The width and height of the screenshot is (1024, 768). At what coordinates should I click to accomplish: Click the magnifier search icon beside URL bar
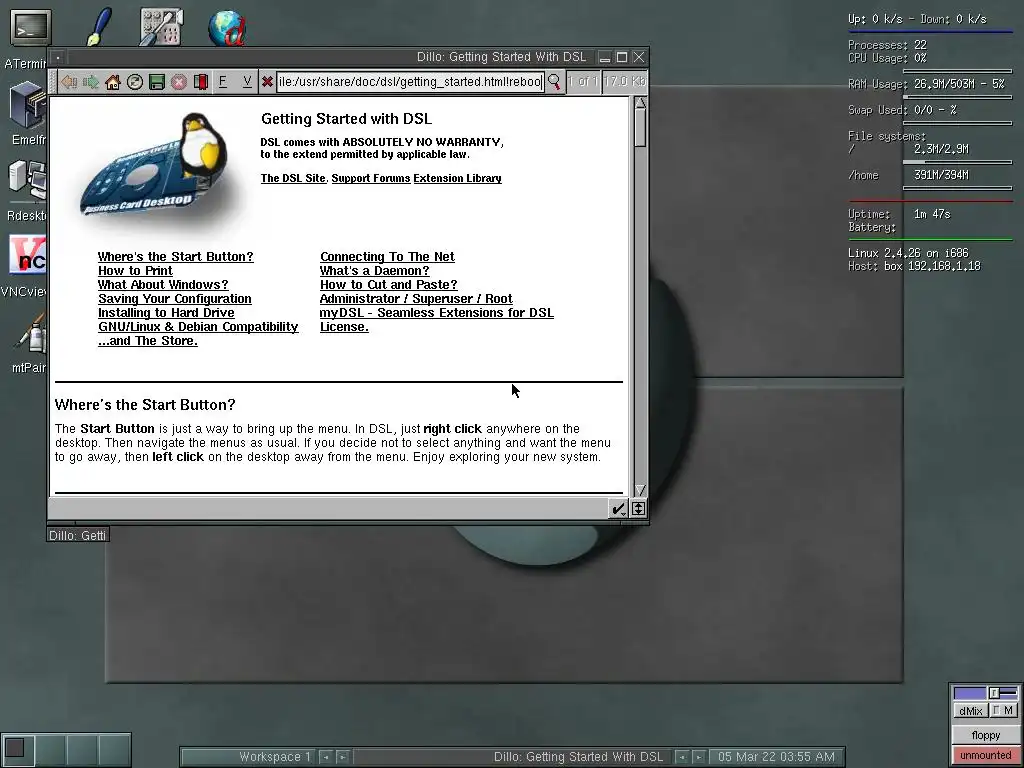(554, 82)
